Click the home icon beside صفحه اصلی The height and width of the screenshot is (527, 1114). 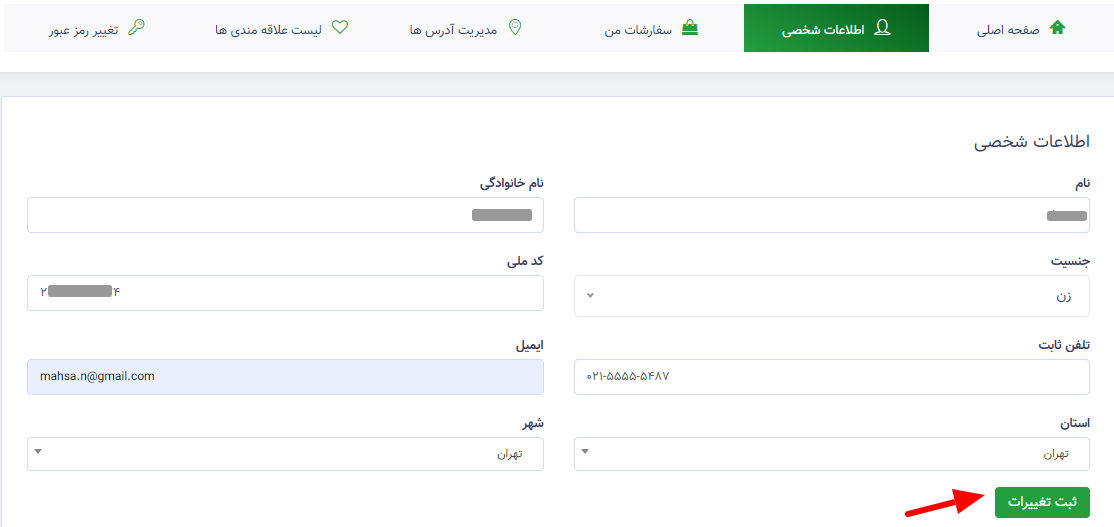click(x=1058, y=28)
